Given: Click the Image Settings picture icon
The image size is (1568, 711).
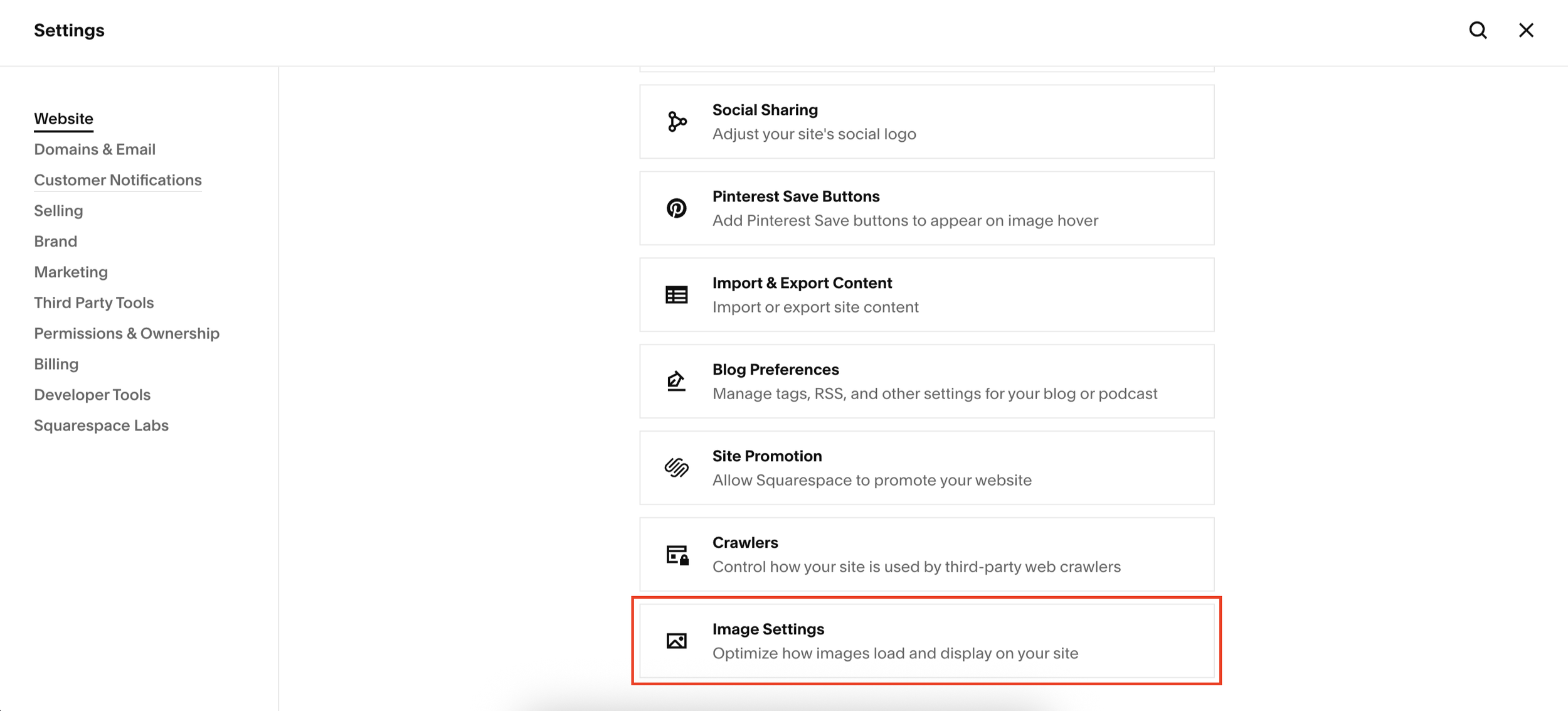Looking at the screenshot, I should [676, 641].
